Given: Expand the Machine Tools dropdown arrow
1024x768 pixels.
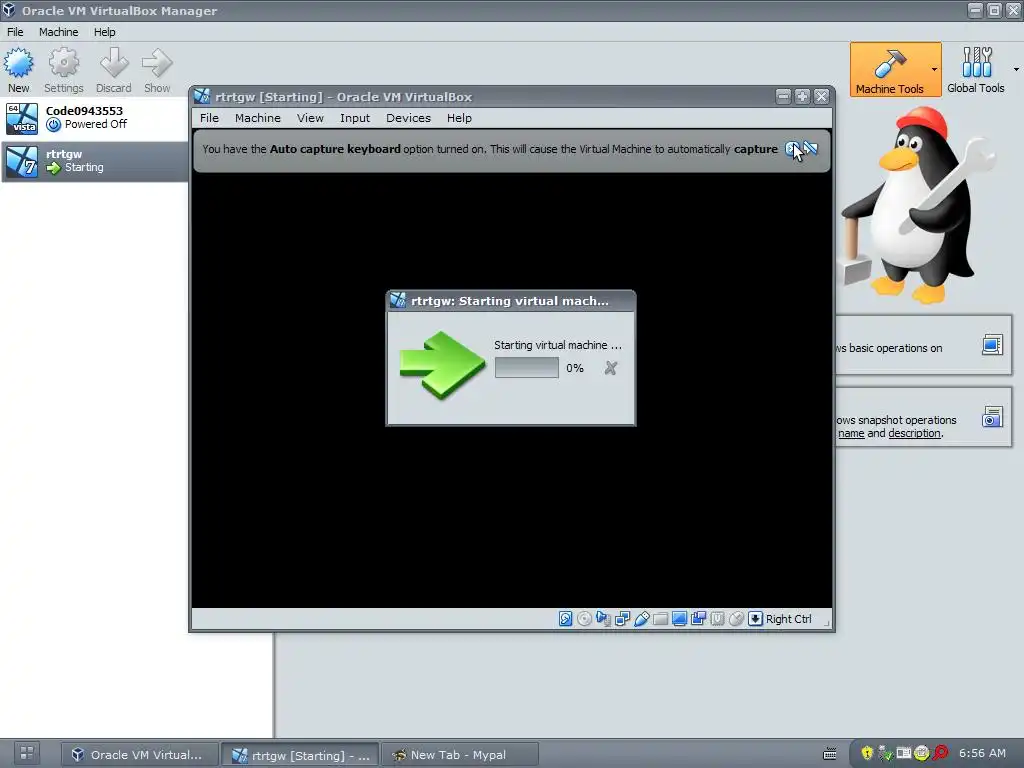Looking at the screenshot, I should [x=935, y=69].
